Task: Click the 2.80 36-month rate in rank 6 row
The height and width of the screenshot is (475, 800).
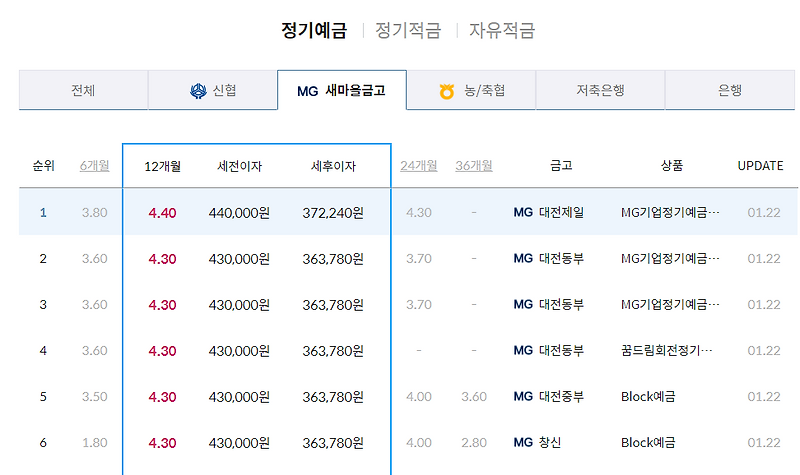Action: click(473, 442)
